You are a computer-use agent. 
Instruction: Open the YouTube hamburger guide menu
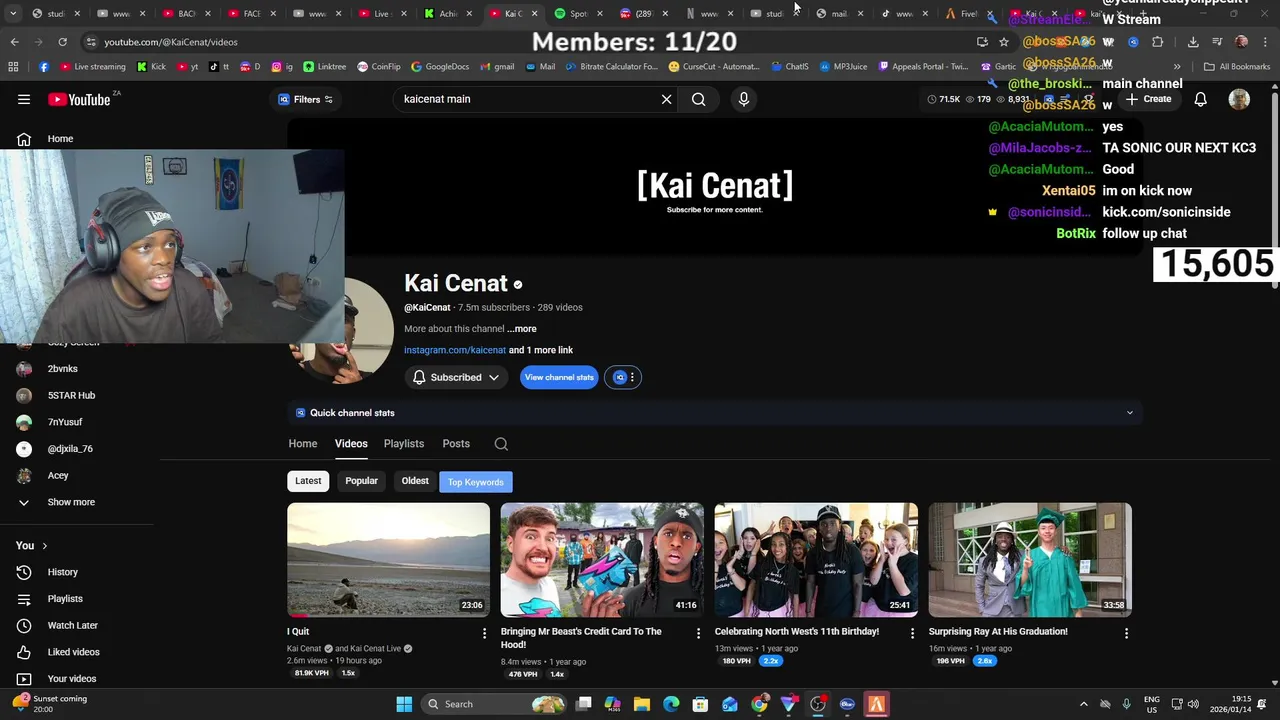[24, 99]
